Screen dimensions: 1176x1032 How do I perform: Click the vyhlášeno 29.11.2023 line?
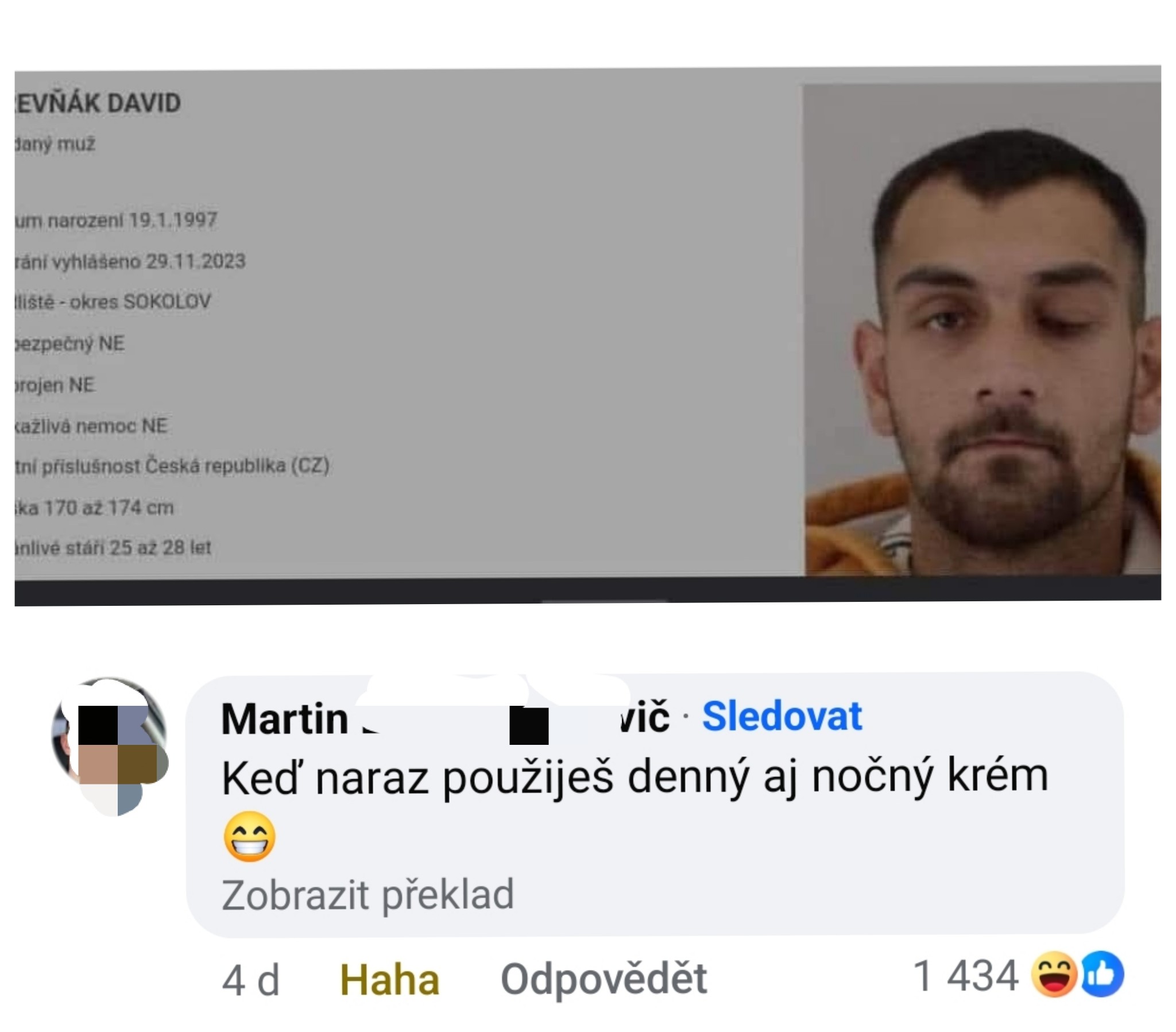point(130,261)
